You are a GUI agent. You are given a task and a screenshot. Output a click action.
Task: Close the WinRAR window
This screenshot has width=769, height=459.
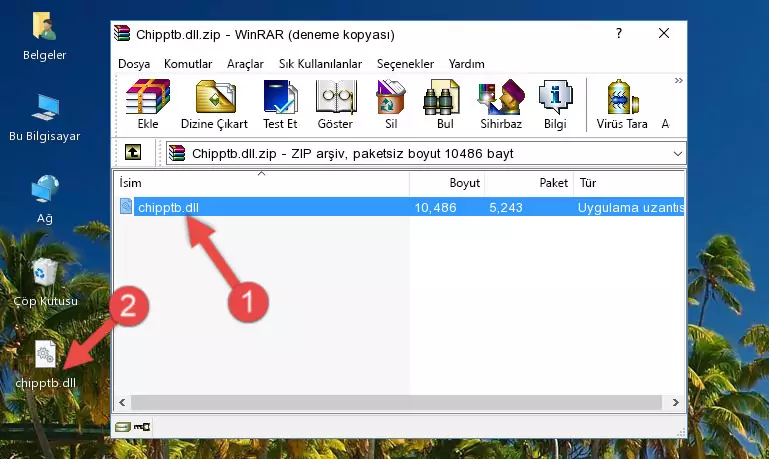coord(664,33)
